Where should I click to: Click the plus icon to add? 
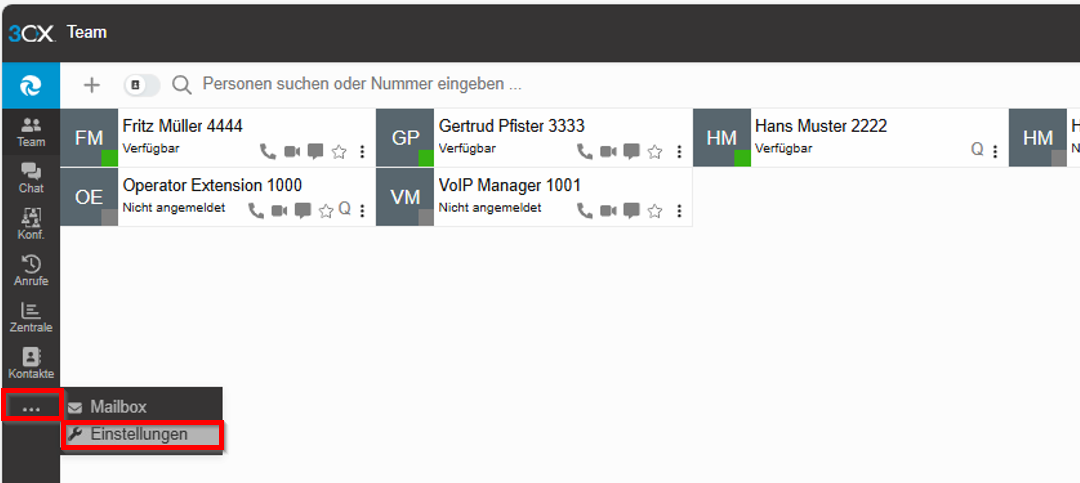[x=92, y=85]
